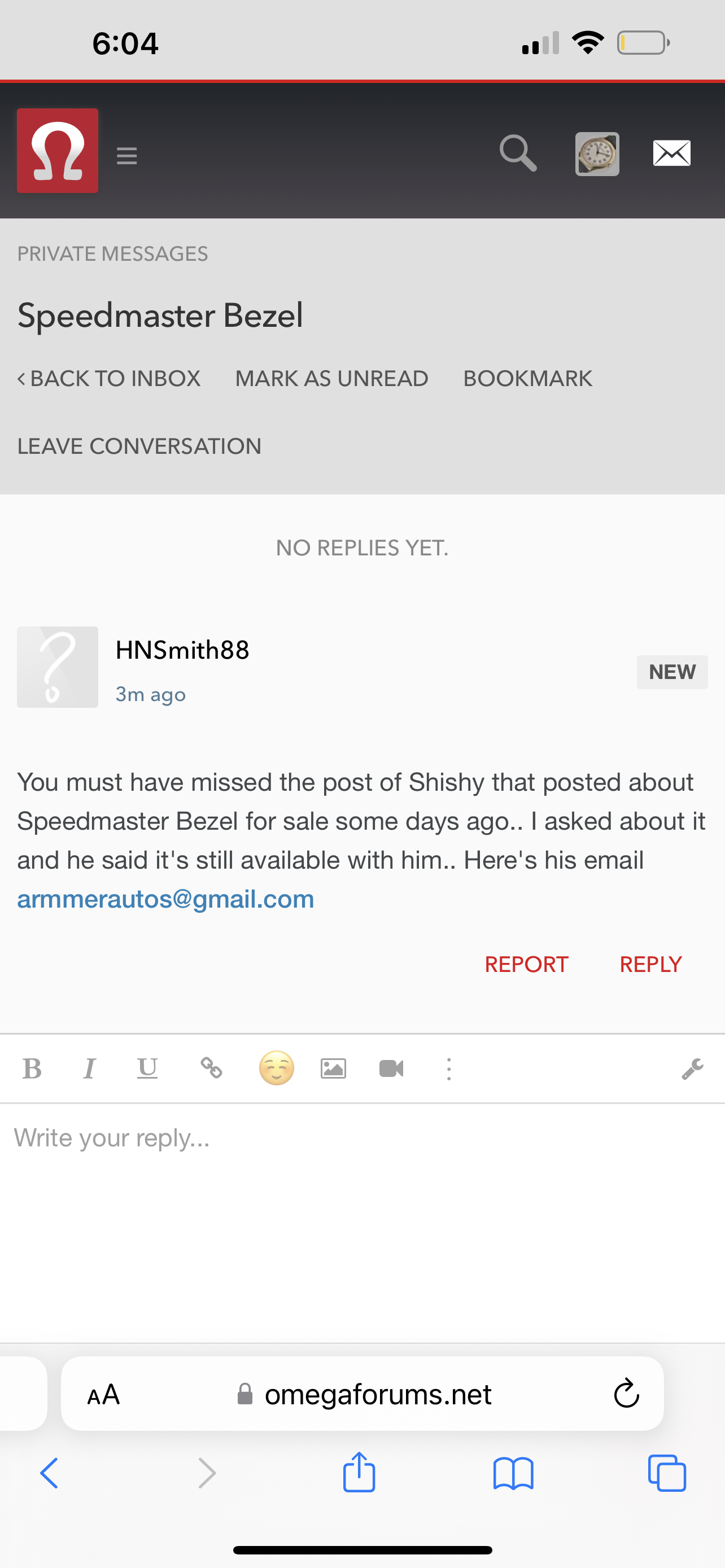Image resolution: width=725 pixels, height=1568 pixels.
Task: Open the forum search magnifier
Action: (x=518, y=153)
